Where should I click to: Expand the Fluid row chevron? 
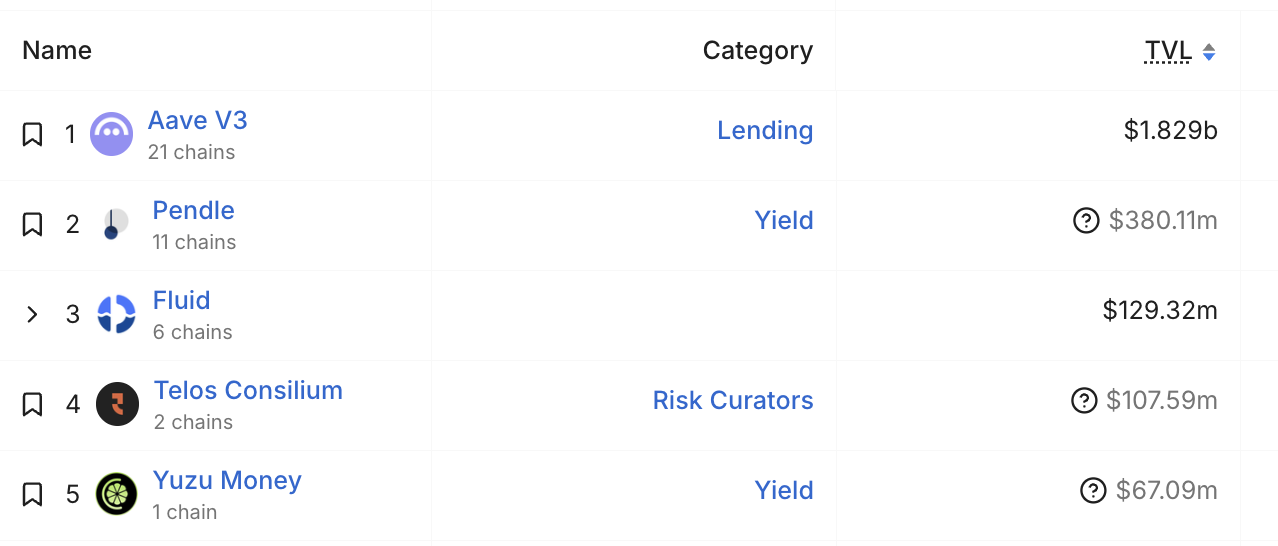pos(32,314)
